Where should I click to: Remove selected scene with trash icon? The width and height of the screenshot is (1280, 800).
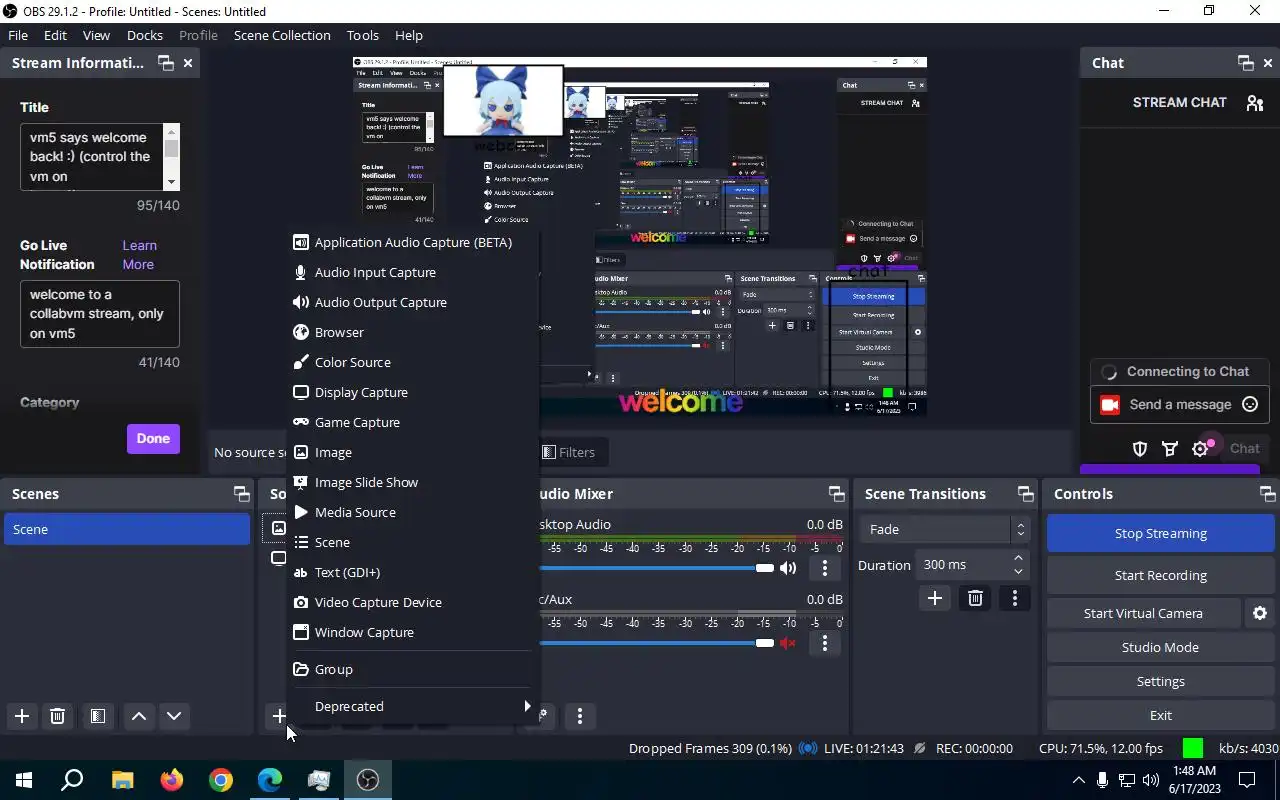click(58, 716)
